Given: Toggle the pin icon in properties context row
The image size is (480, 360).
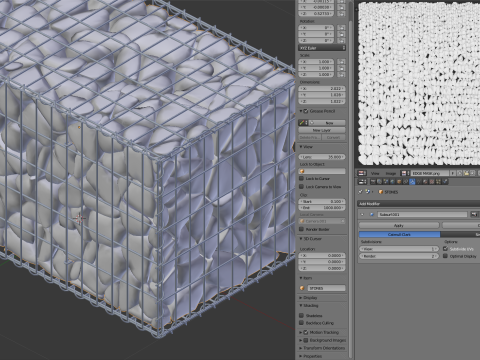Looking at the screenshot, I should (x=360, y=192).
